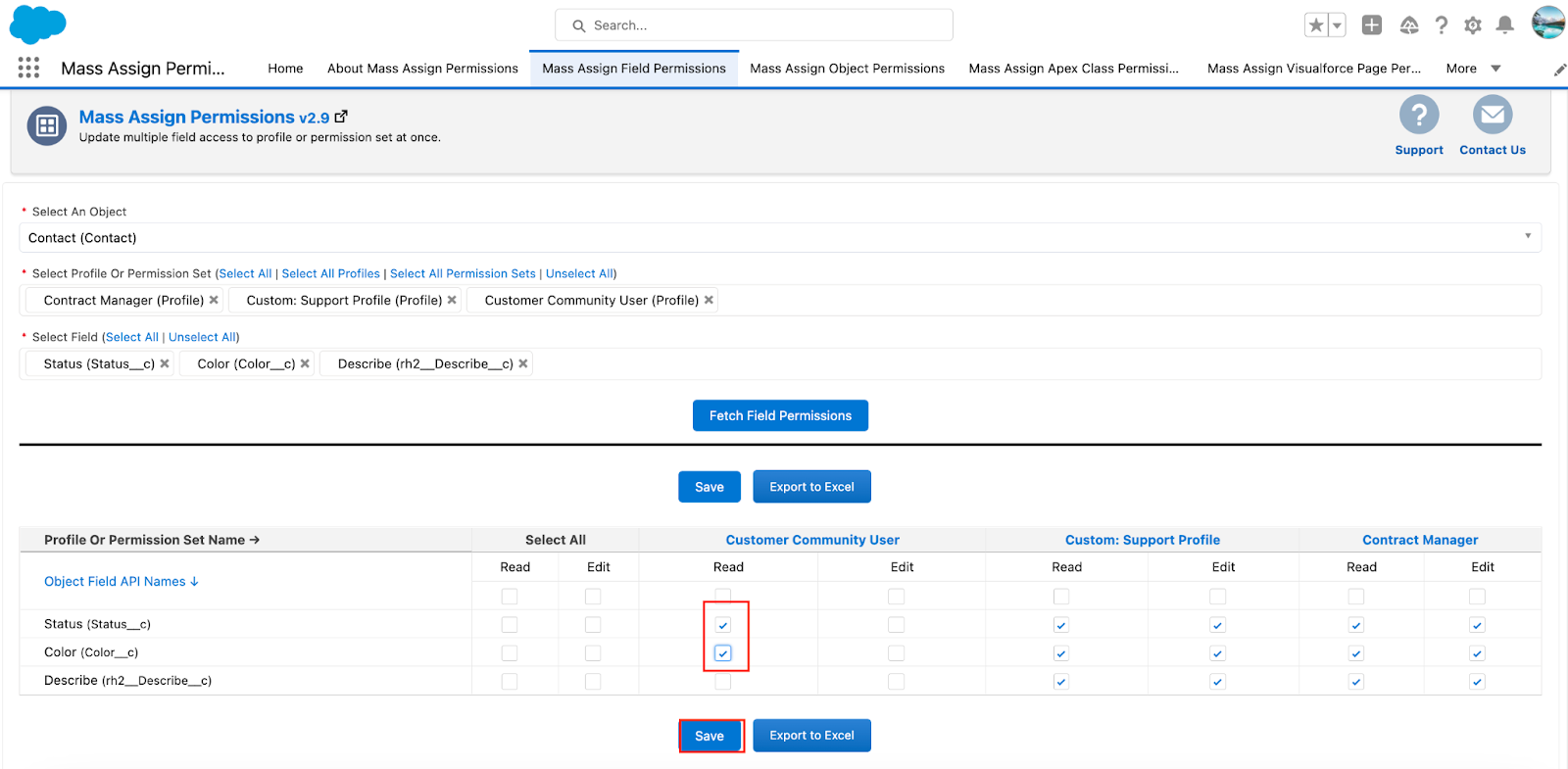
Task: Remove the Describe (rh2__Describe__c) field chip
Action: pyautogui.click(x=523, y=363)
